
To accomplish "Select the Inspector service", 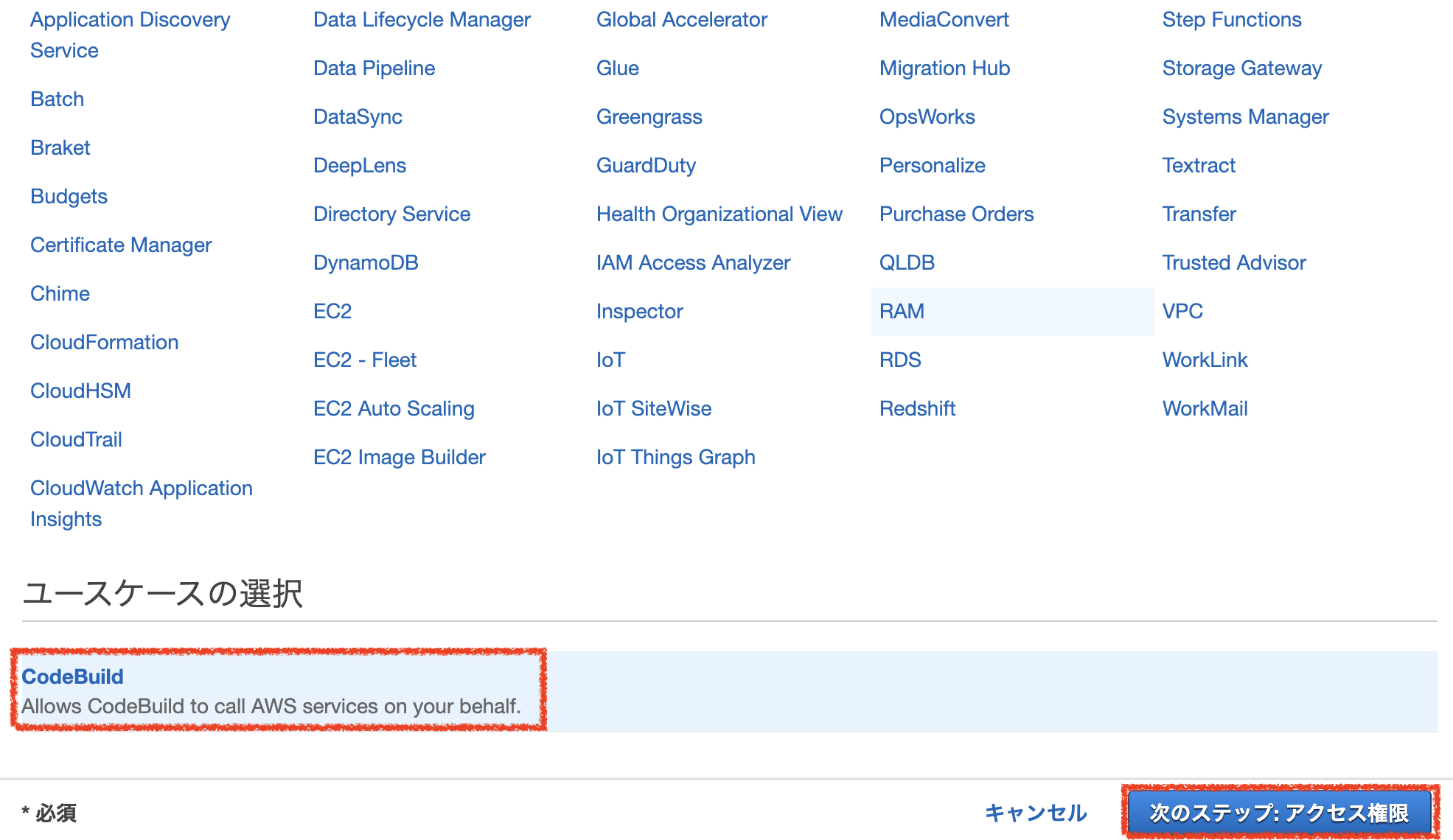I will coord(640,311).
